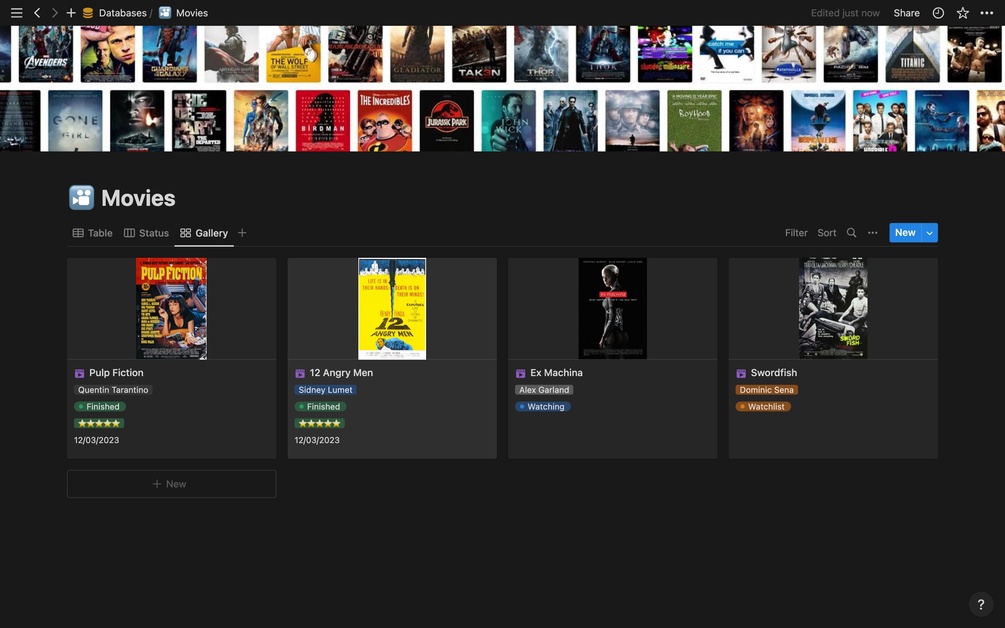The height and width of the screenshot is (628, 1005).
Task: Open the database view options ellipsis
Action: (873, 233)
